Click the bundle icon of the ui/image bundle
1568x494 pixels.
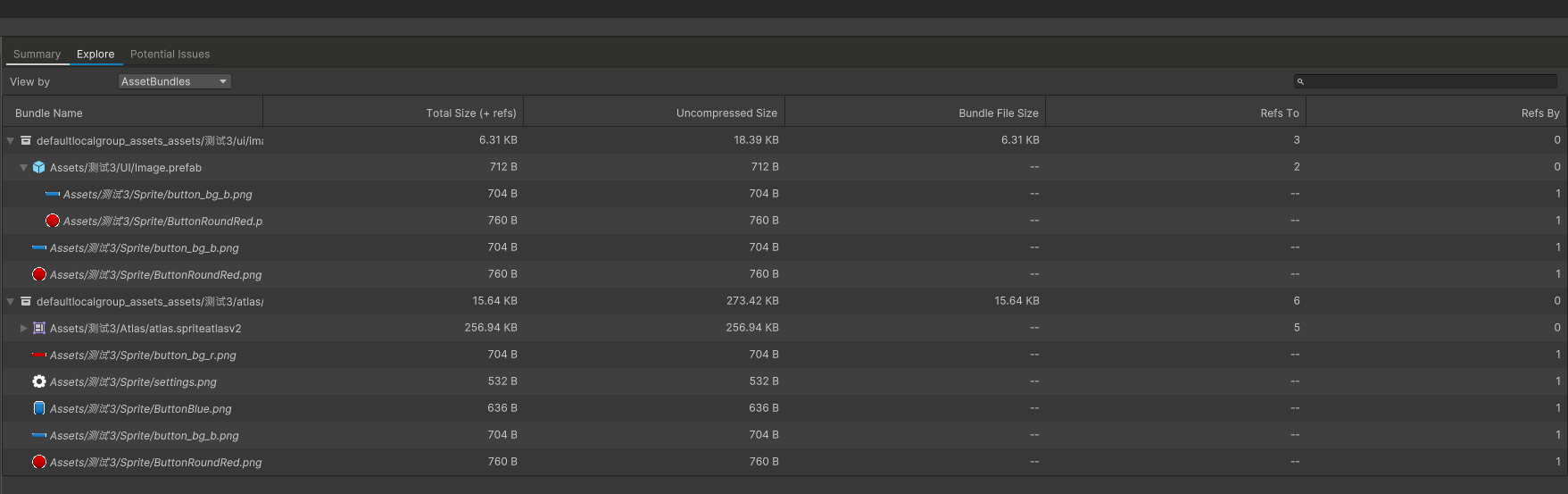(x=26, y=140)
